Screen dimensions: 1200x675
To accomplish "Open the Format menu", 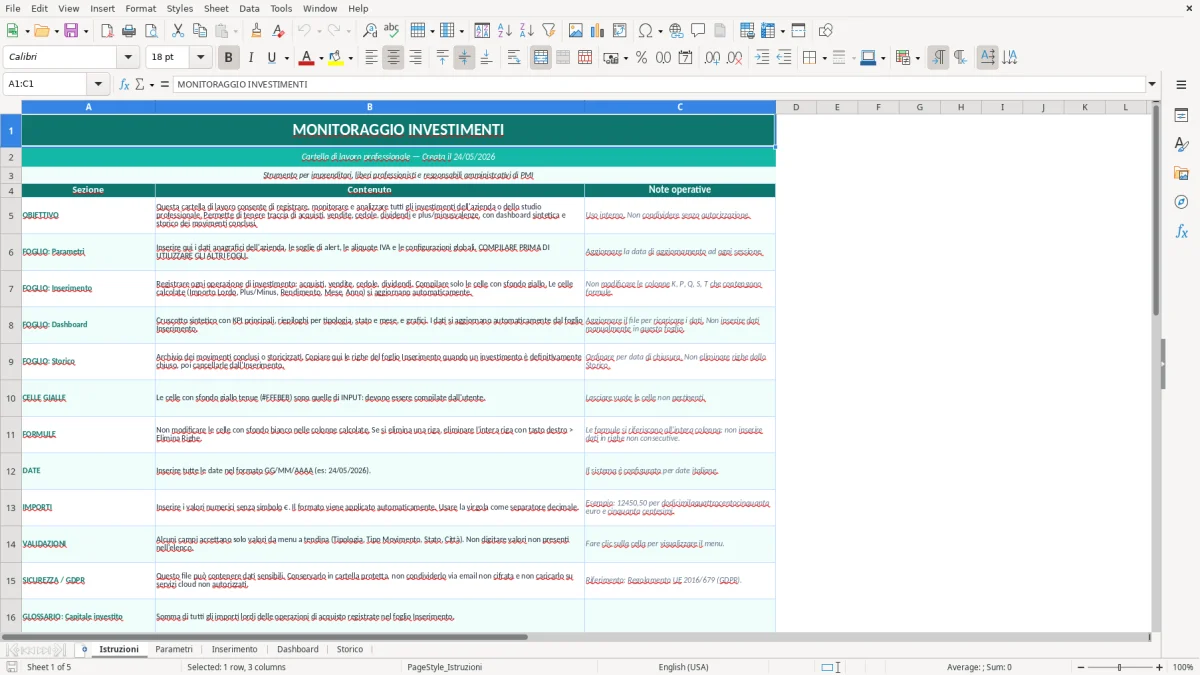I will point(140,8).
